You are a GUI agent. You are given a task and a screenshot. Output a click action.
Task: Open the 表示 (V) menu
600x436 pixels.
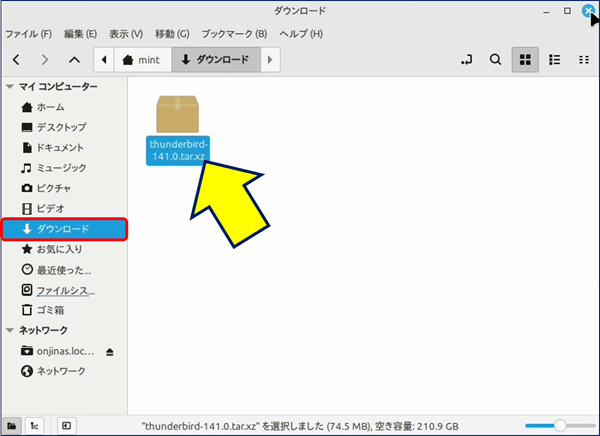(x=126, y=34)
